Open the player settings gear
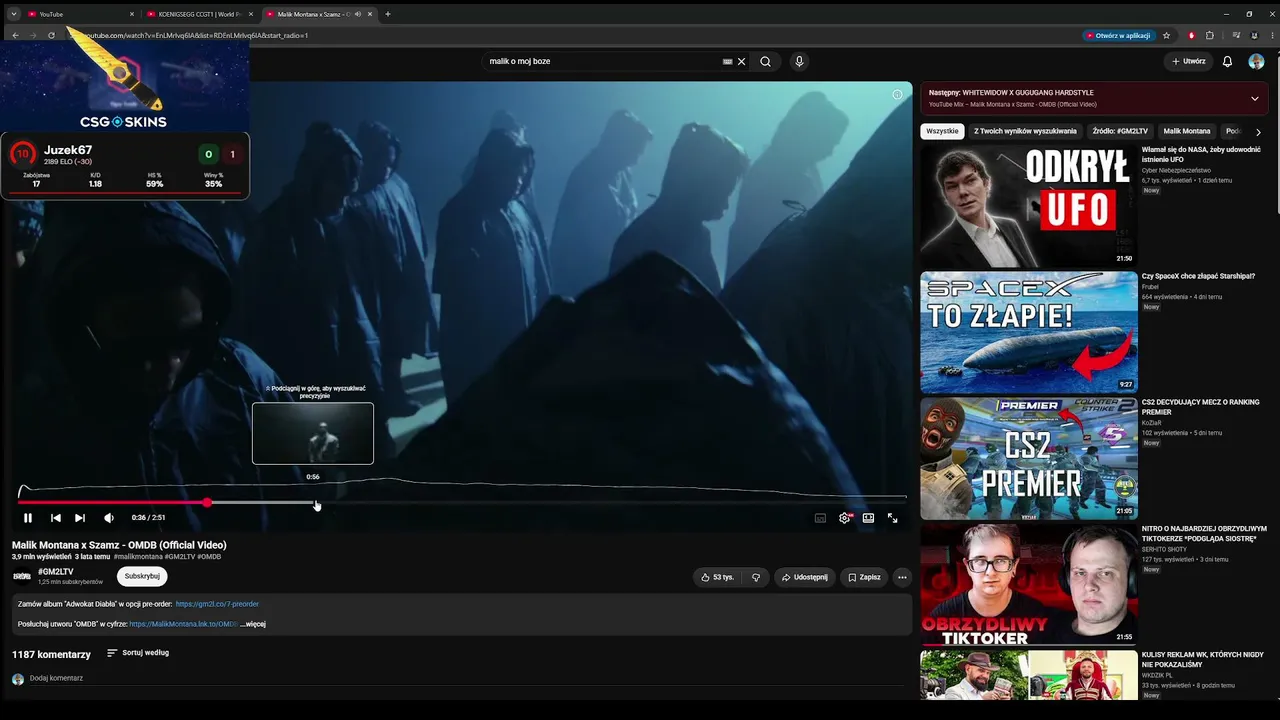The height and width of the screenshot is (720, 1280). (x=844, y=518)
